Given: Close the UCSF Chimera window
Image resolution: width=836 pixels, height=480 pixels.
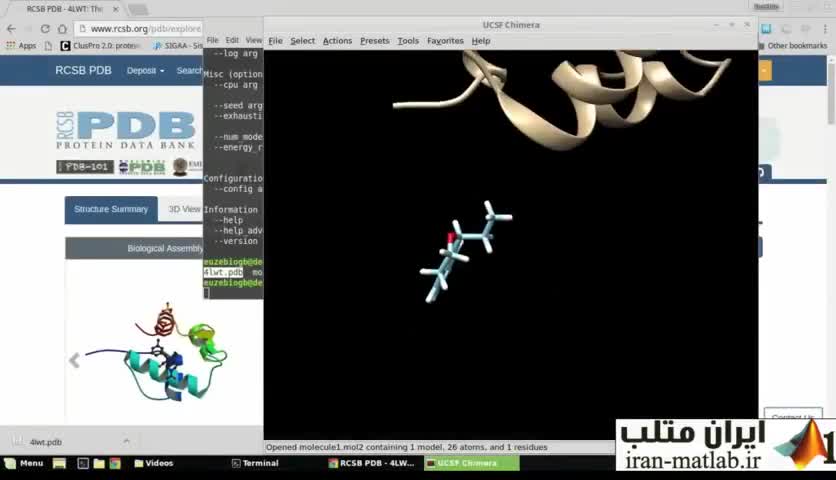Looking at the screenshot, I should pos(747,25).
